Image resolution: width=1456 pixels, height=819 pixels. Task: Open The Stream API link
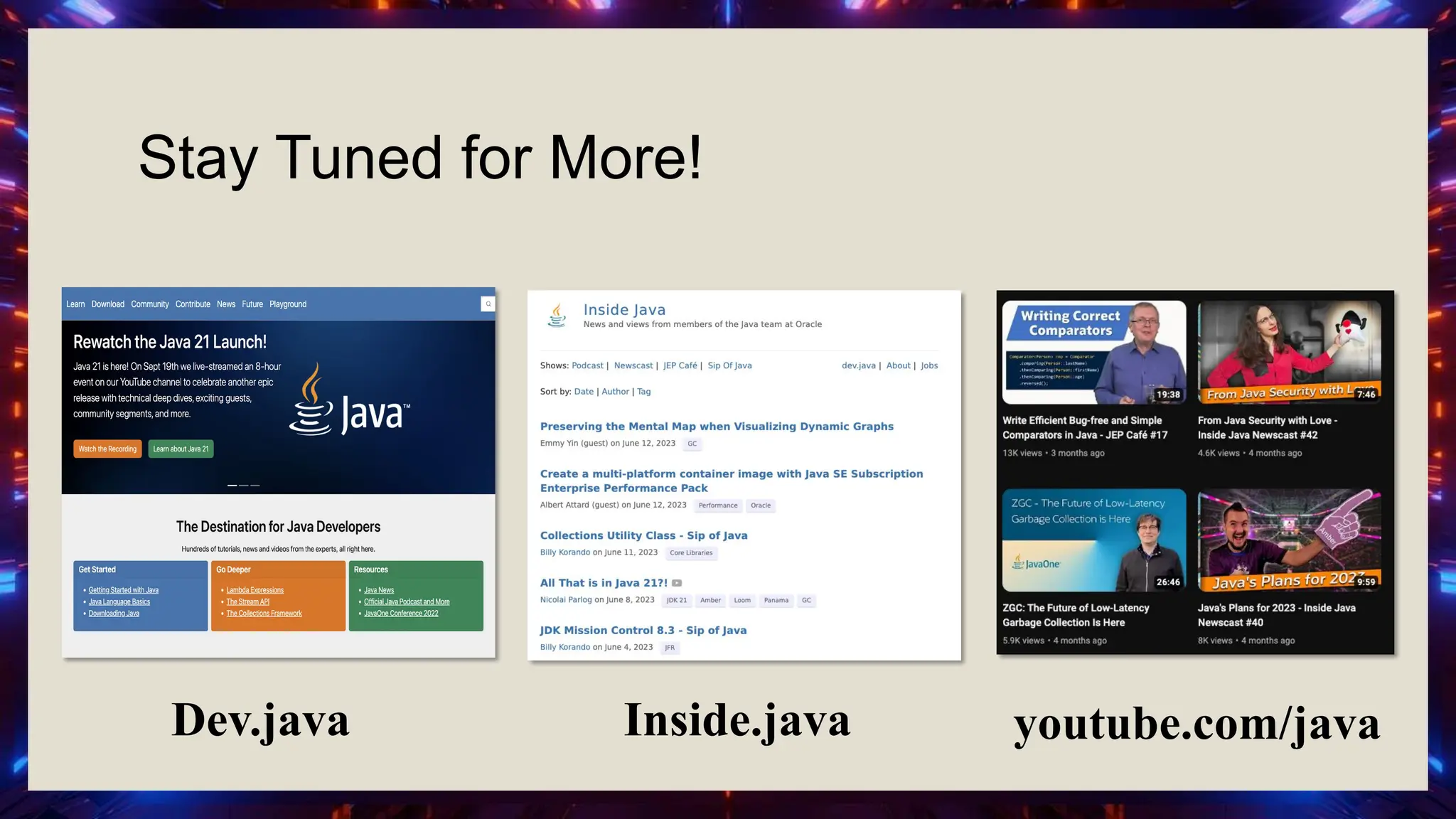click(x=248, y=601)
